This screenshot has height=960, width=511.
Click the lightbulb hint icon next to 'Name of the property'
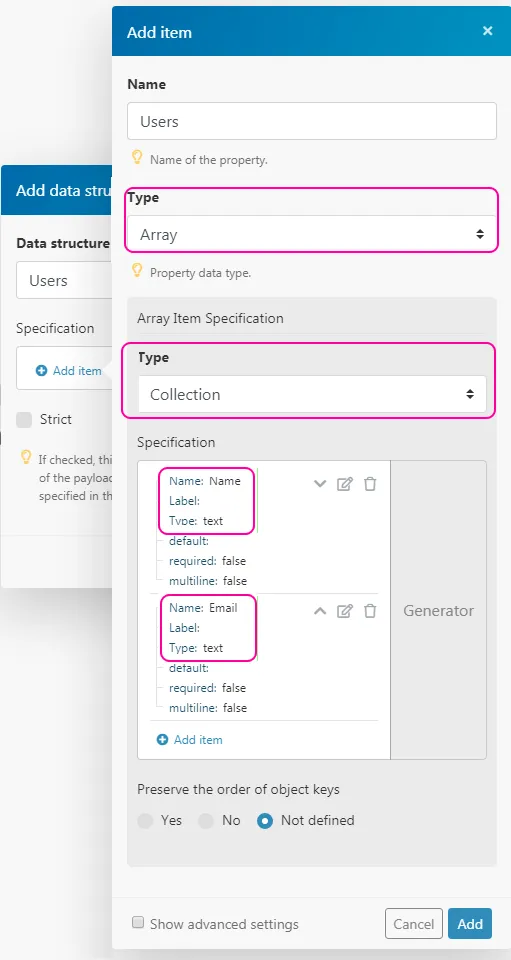[x=137, y=158]
